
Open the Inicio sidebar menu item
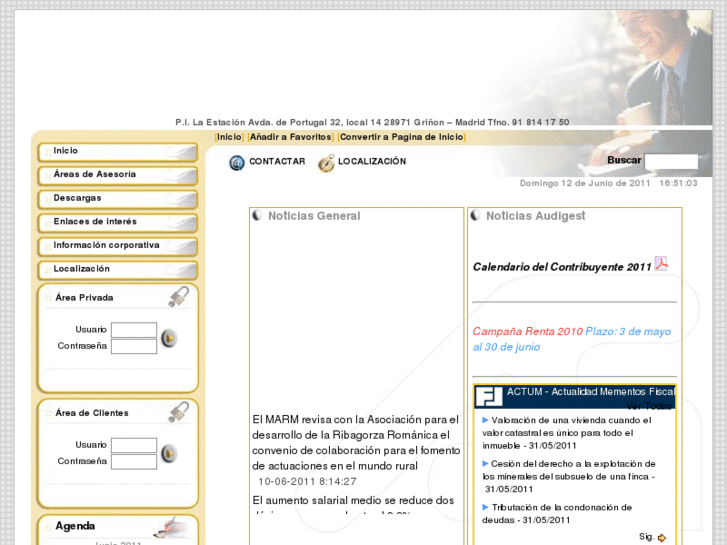118,152
